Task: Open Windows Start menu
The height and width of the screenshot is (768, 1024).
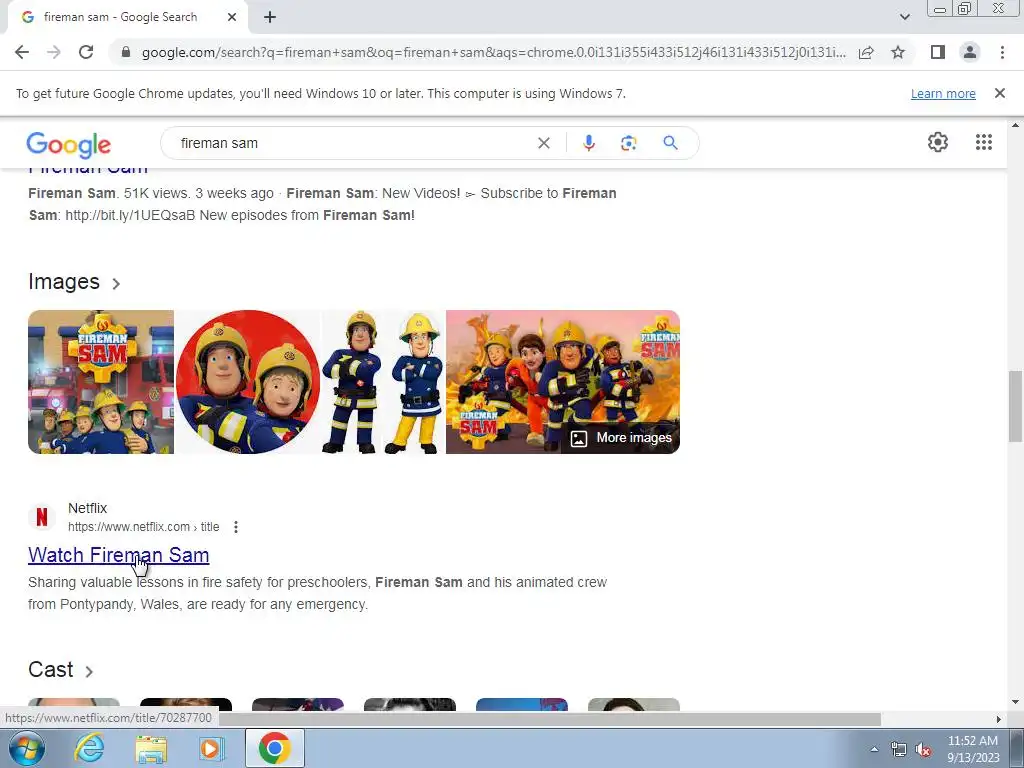Action: point(26,748)
